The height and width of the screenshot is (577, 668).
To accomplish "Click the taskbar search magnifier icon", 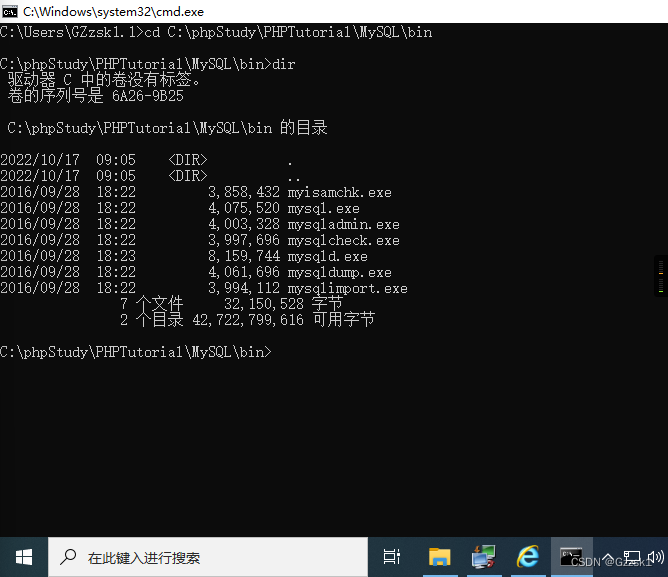I will point(68,557).
